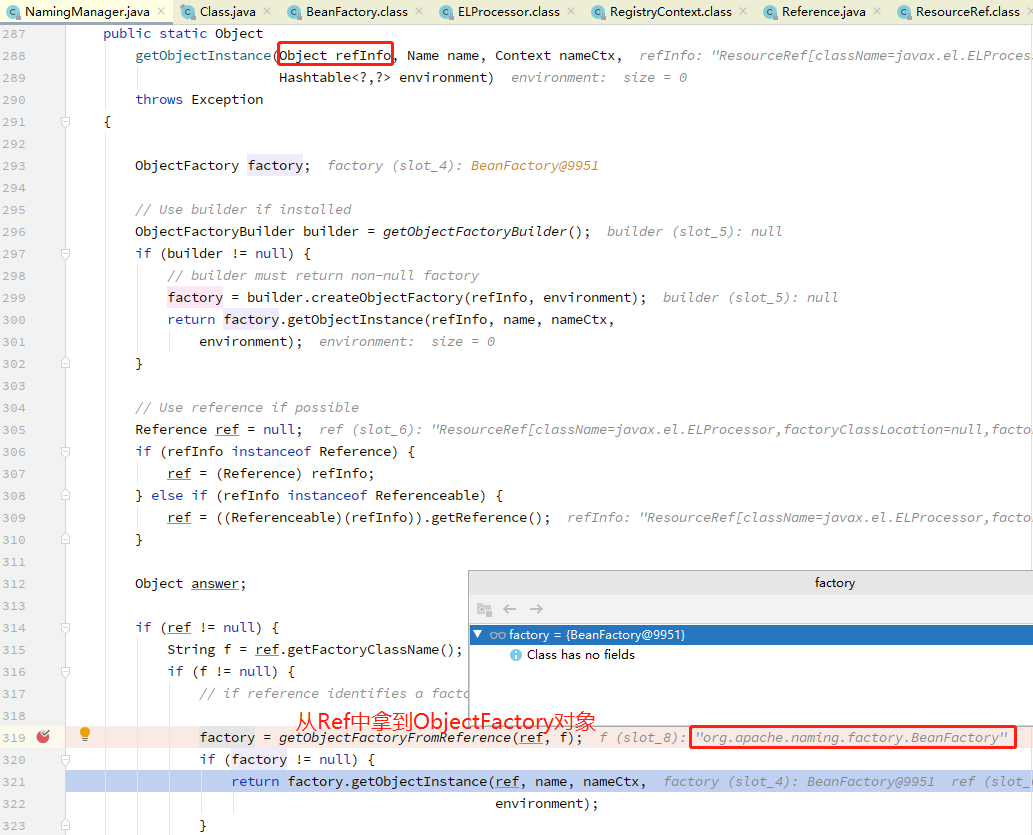Viewport: 1033px width, 835px height.
Task: Click the code-fold arrow at line 297
Action: (x=65, y=253)
